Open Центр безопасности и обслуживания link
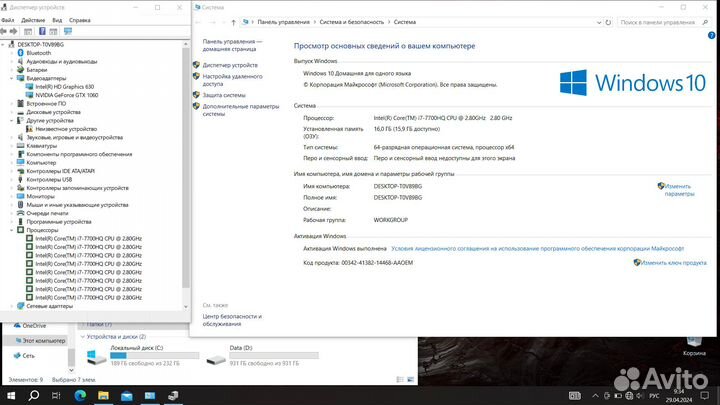This screenshot has height=405, width=720. click(x=232, y=320)
